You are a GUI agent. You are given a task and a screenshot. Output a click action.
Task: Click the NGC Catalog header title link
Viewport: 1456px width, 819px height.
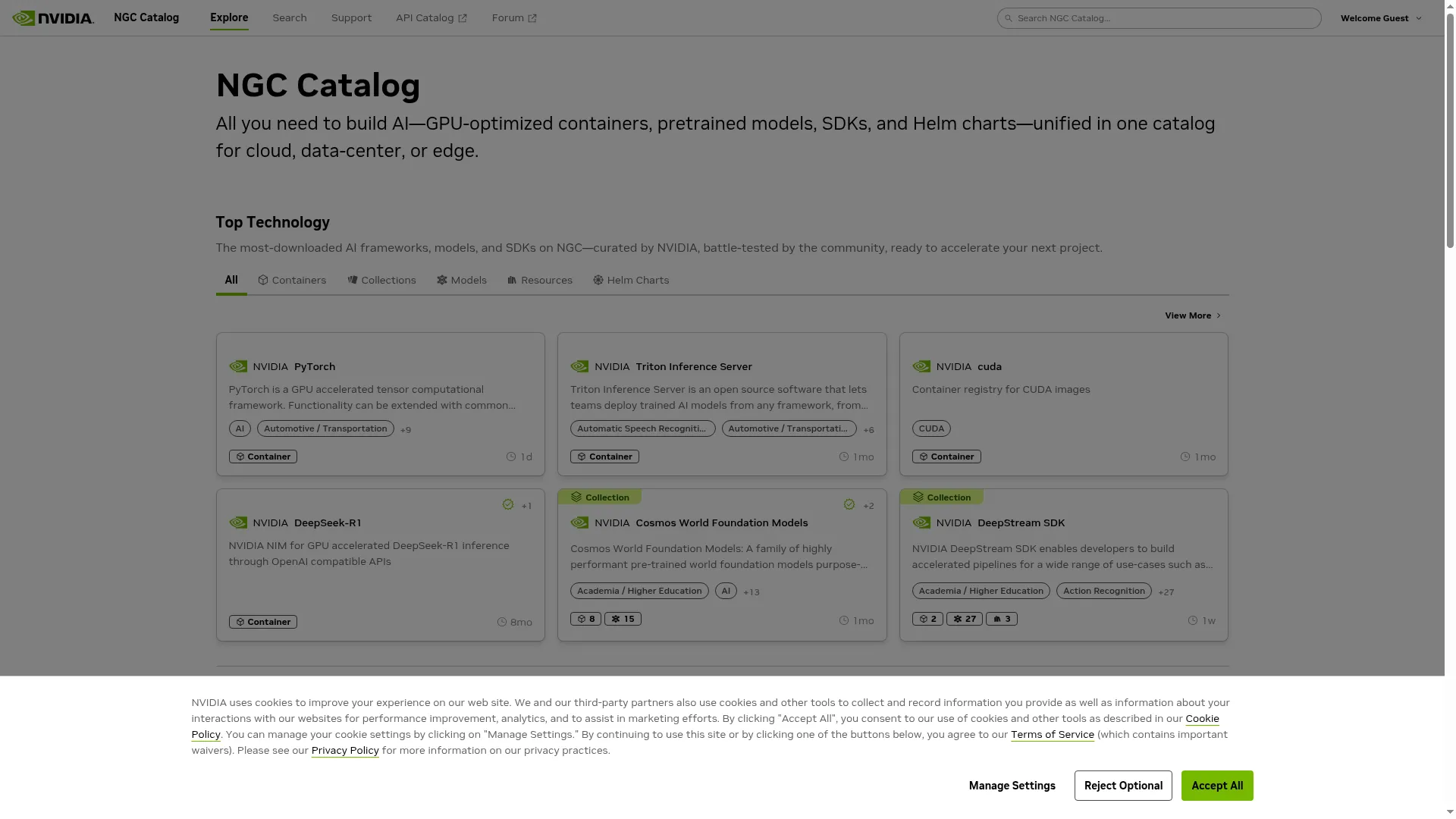(146, 17)
